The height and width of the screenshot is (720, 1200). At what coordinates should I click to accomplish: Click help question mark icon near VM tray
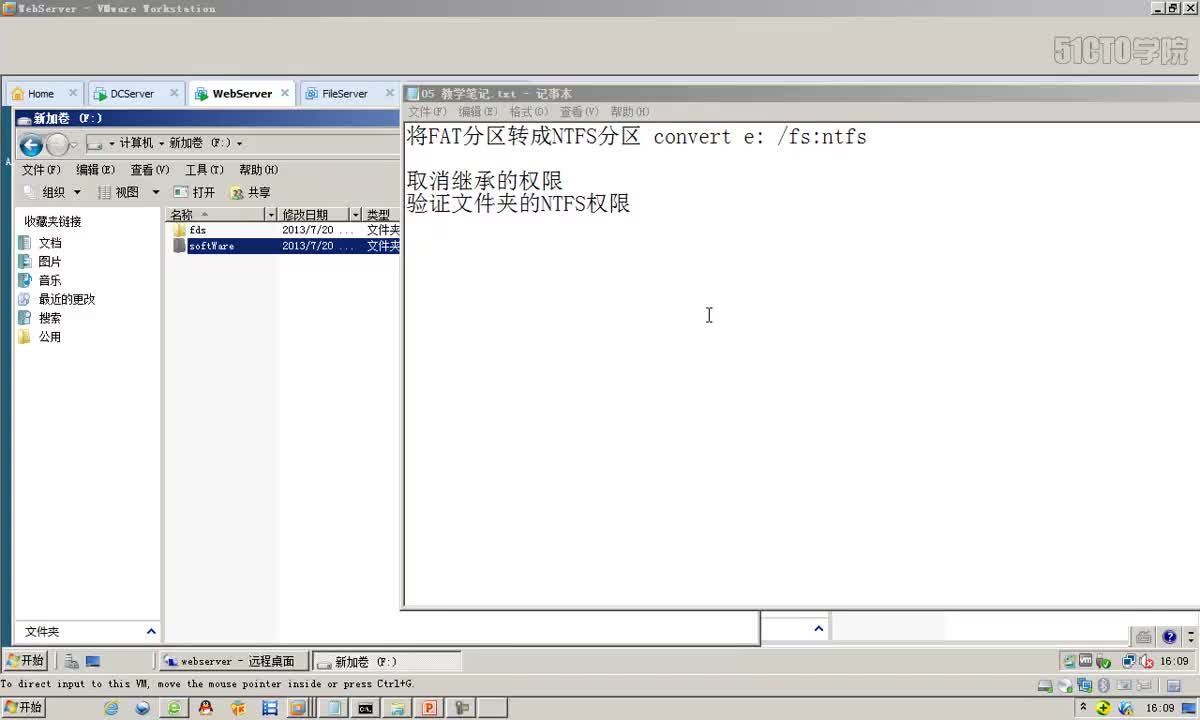click(1169, 636)
